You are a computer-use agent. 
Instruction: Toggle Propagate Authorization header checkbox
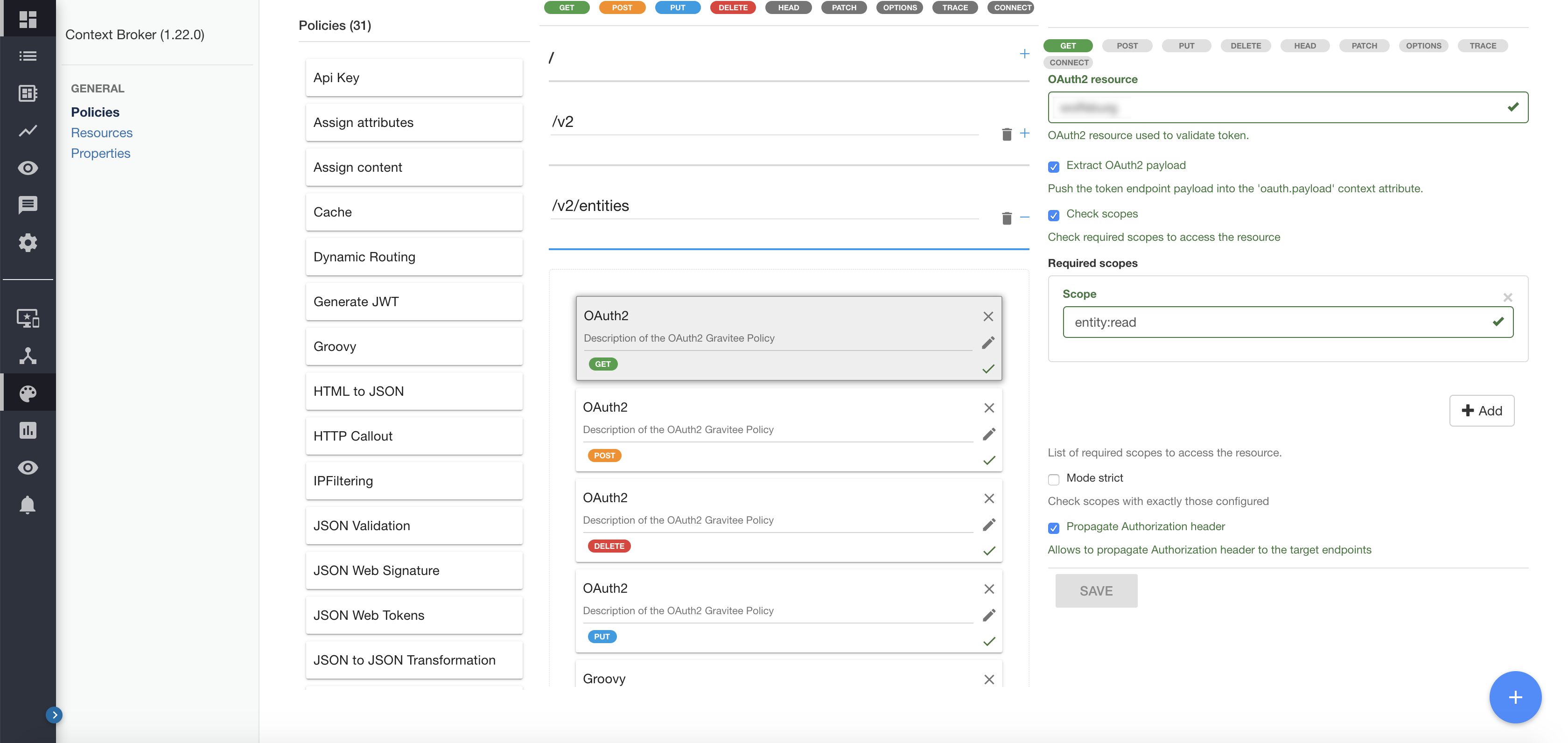pyautogui.click(x=1054, y=527)
